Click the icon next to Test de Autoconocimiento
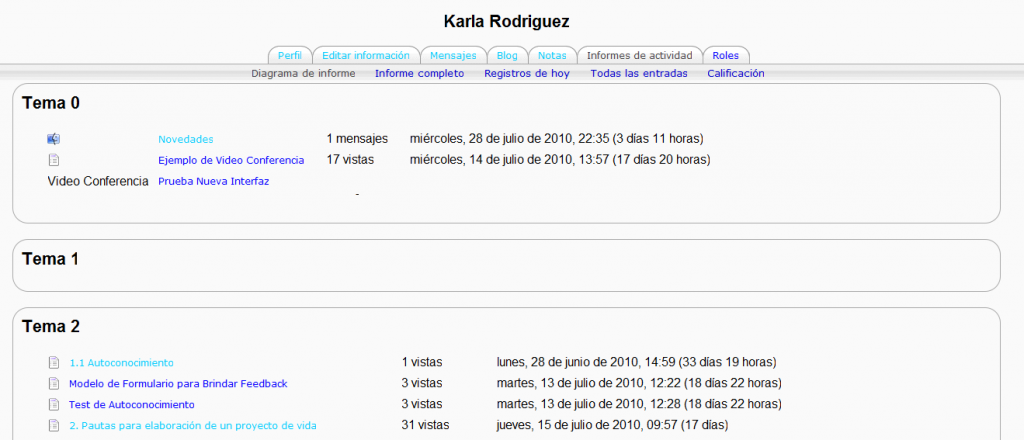The height and width of the screenshot is (440, 1024). (x=54, y=404)
